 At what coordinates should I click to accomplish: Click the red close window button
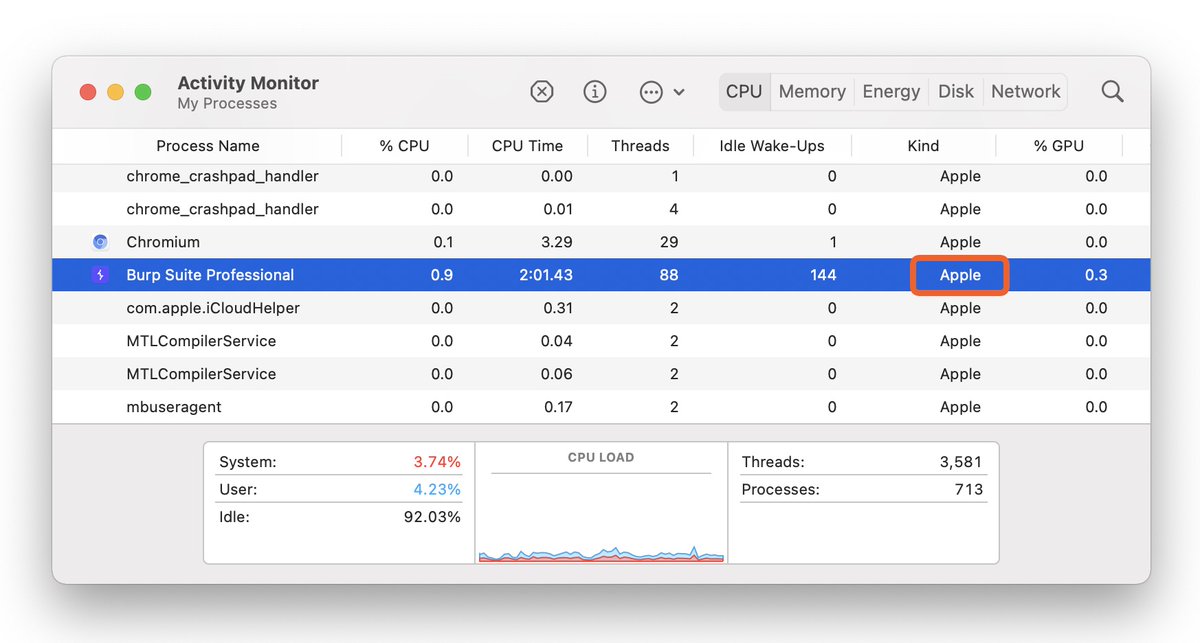(88, 92)
